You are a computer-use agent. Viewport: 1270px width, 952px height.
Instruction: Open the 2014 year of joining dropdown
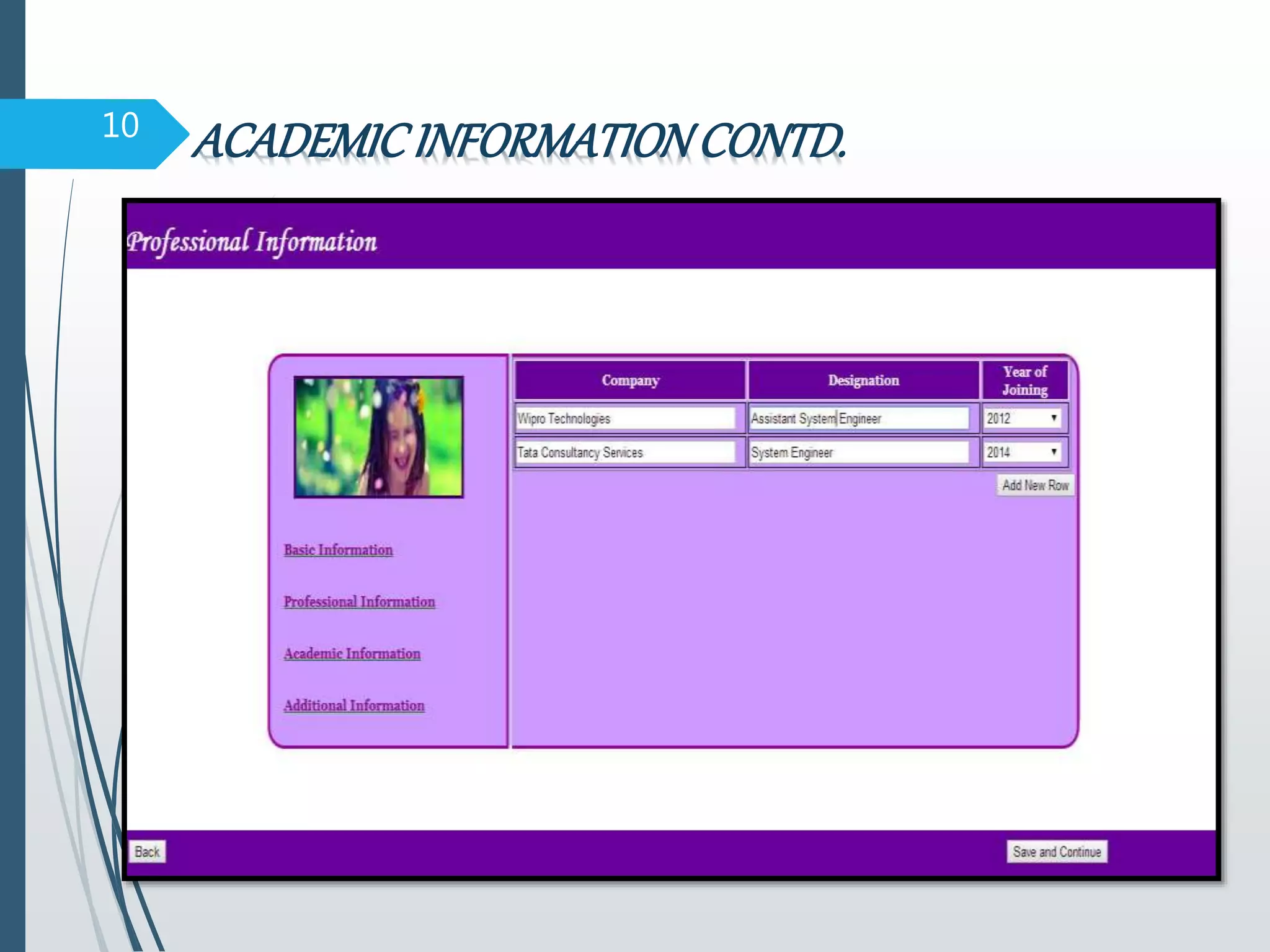1023,452
